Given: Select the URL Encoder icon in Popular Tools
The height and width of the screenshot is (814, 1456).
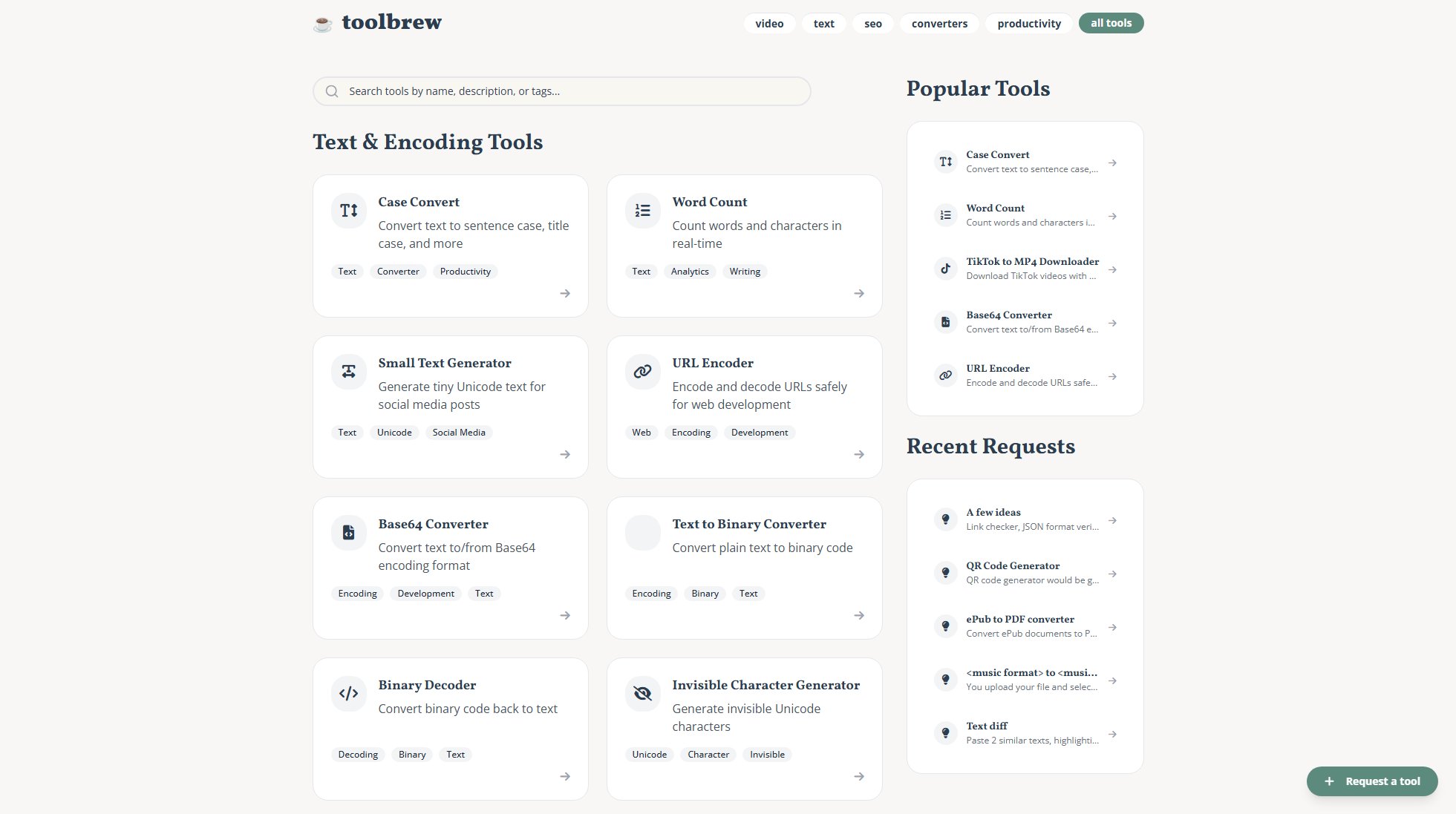Looking at the screenshot, I should tap(944, 375).
